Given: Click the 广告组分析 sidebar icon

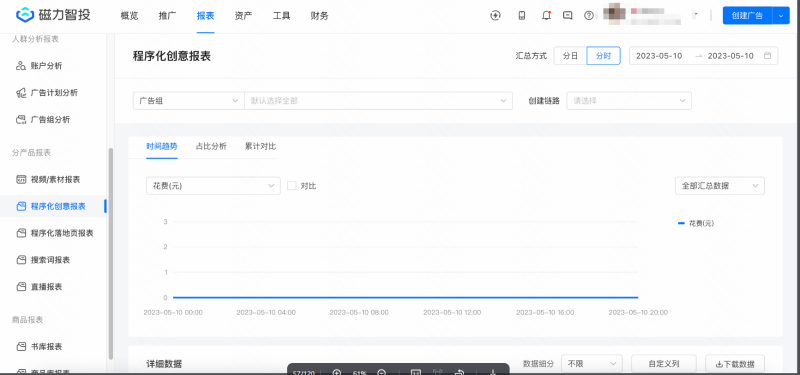Looking at the screenshot, I should pos(21,119).
